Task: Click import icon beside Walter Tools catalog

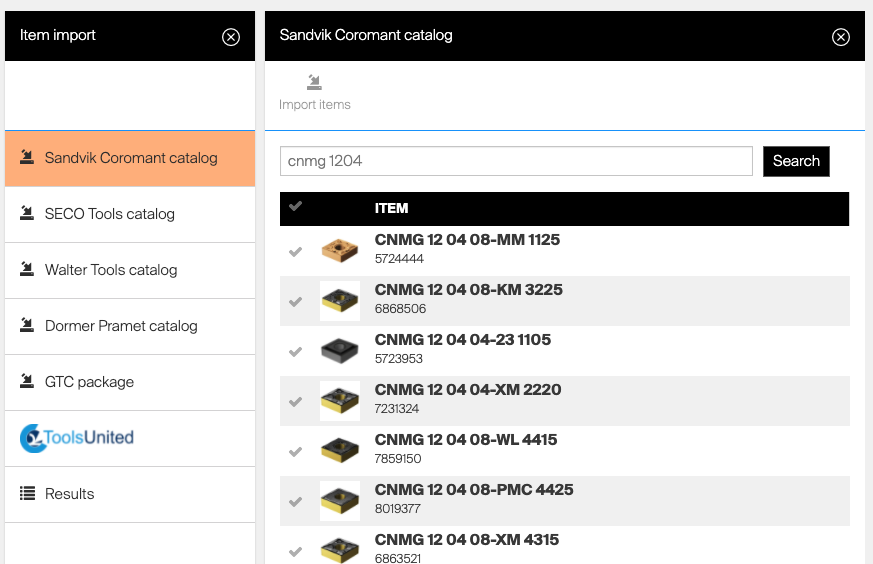Action: [27, 269]
